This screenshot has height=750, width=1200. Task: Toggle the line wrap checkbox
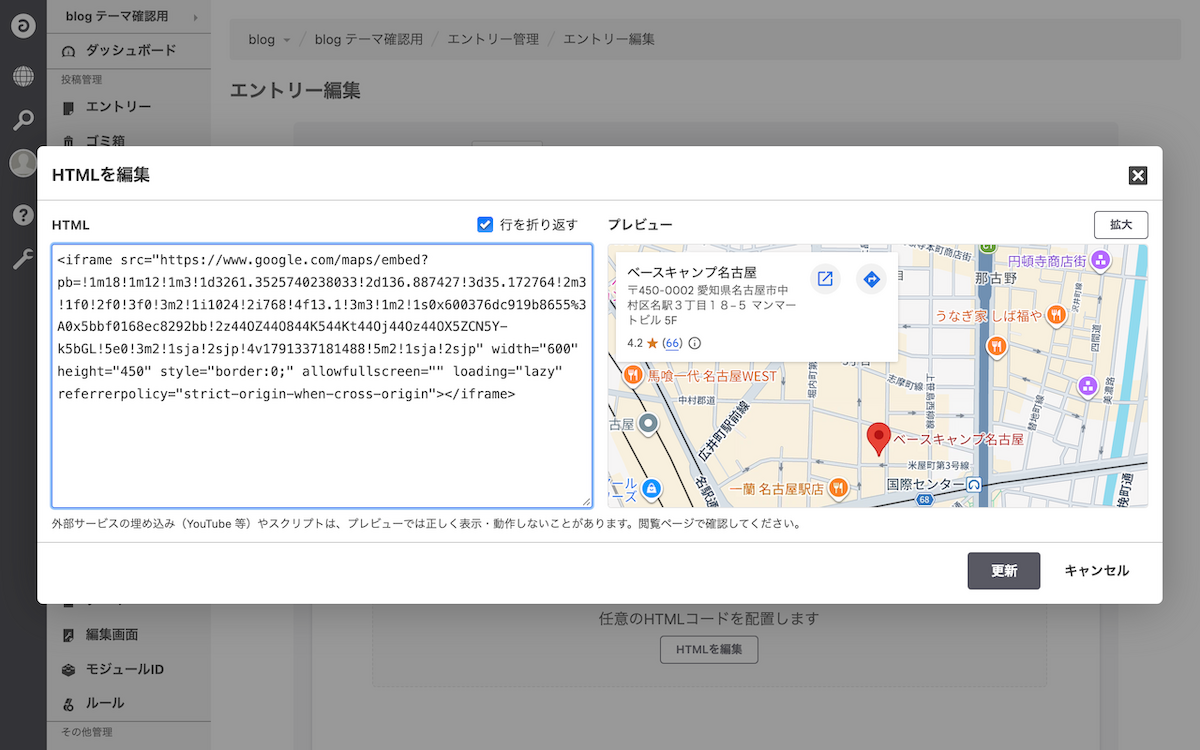click(485, 224)
